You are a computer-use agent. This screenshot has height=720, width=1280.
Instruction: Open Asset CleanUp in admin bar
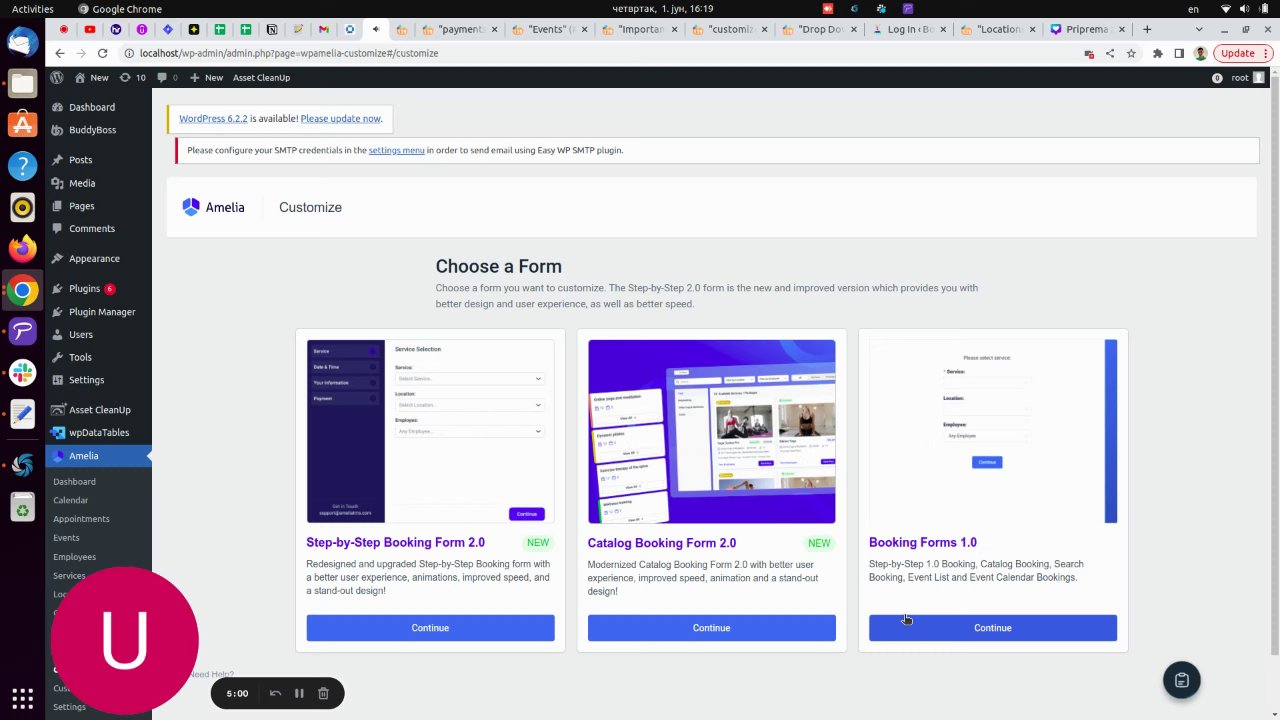click(x=261, y=77)
